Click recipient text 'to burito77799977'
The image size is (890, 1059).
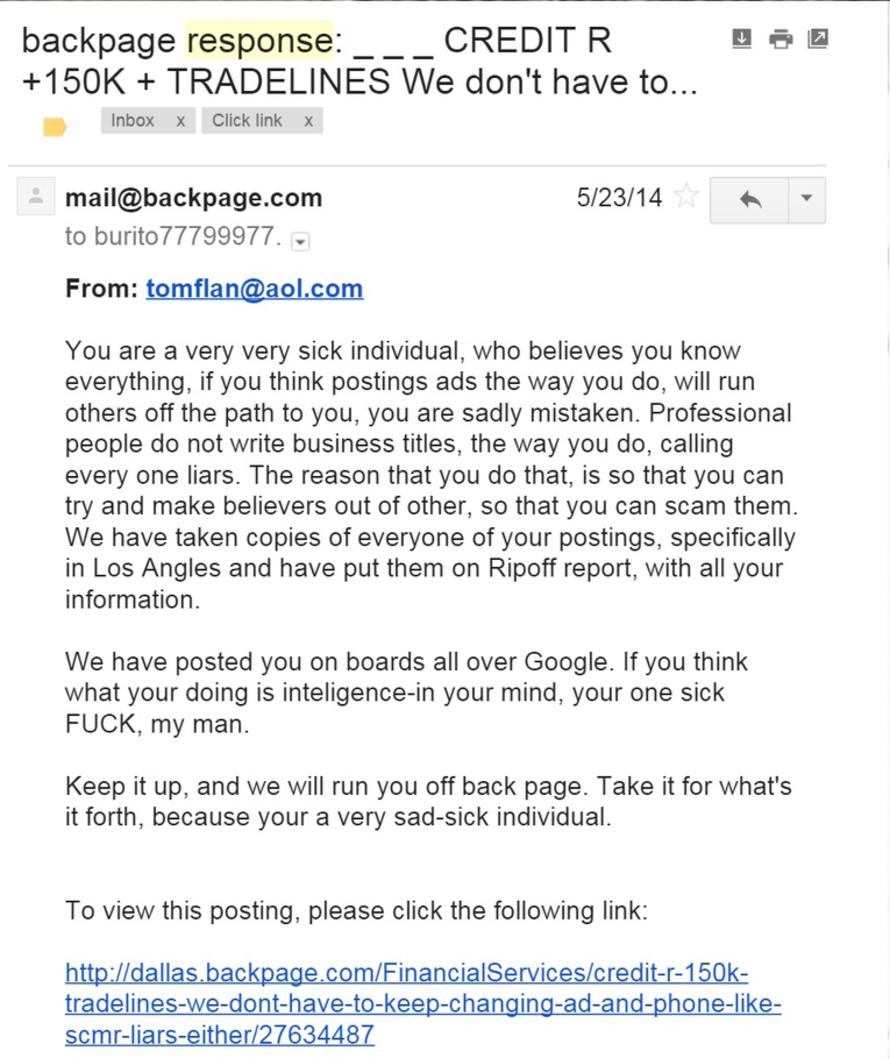[x=173, y=236]
